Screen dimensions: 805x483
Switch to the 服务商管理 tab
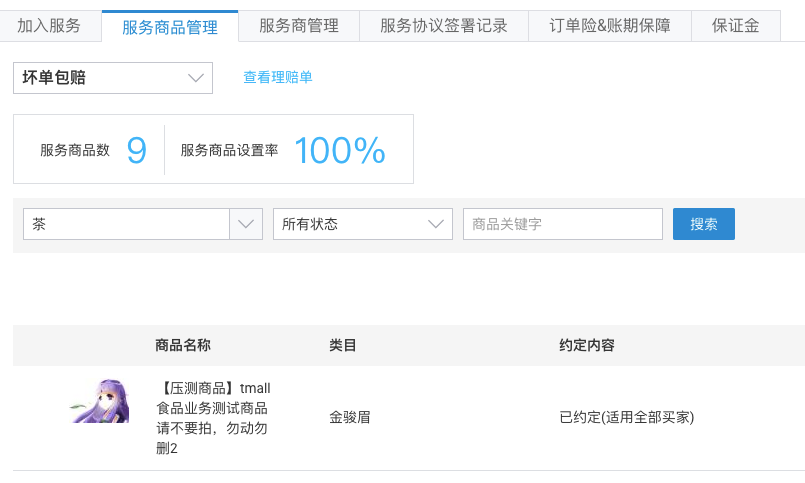[x=298, y=26]
